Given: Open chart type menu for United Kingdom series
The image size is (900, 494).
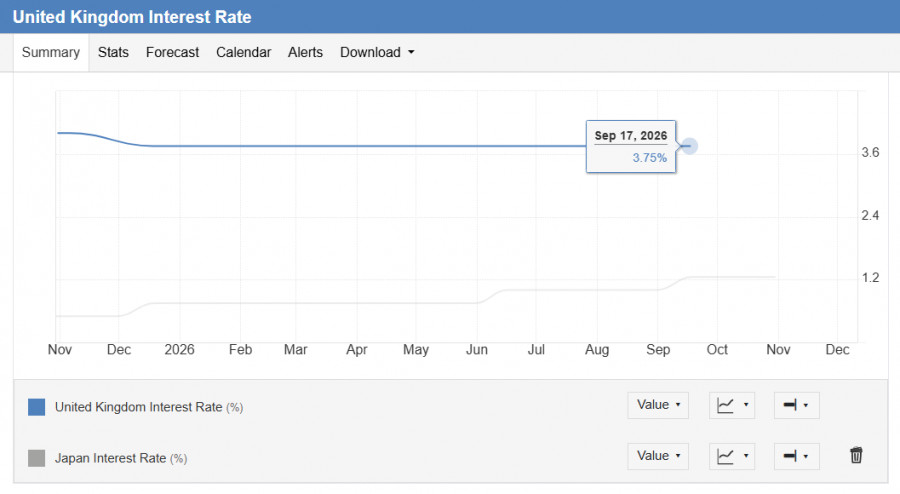Looking at the screenshot, I should [732, 406].
